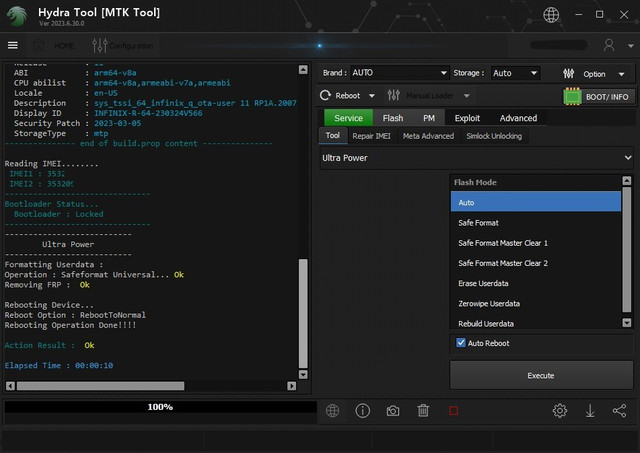Select the Repair IMEI sub-tab
The width and height of the screenshot is (640, 453).
coord(371,136)
